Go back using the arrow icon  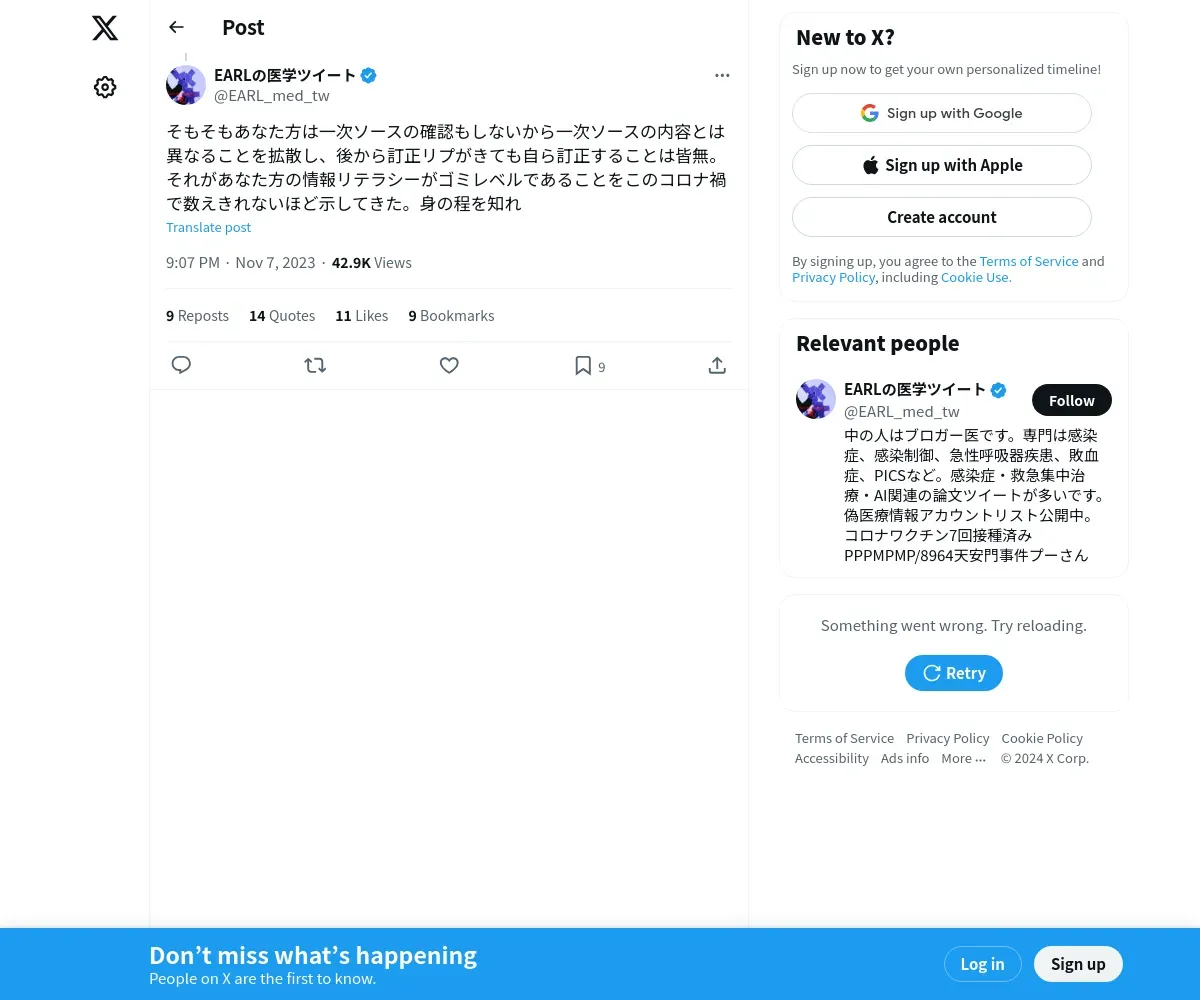click(x=176, y=27)
